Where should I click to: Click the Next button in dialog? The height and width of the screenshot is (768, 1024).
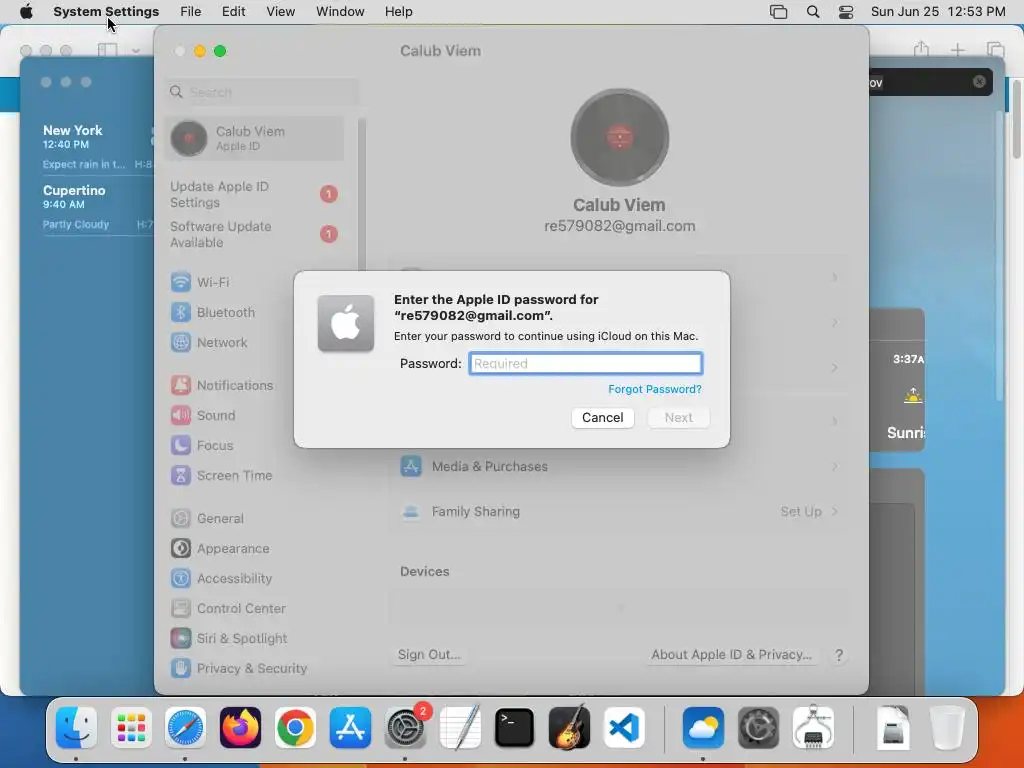(x=679, y=418)
